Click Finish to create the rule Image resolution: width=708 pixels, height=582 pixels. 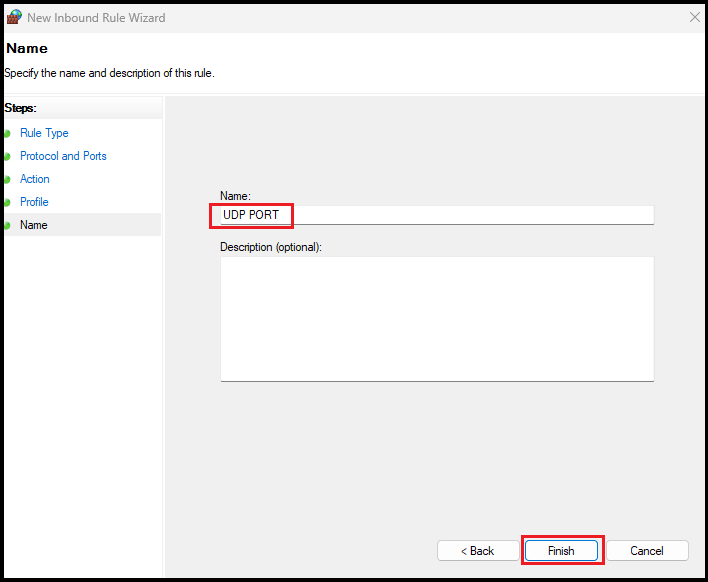point(561,551)
